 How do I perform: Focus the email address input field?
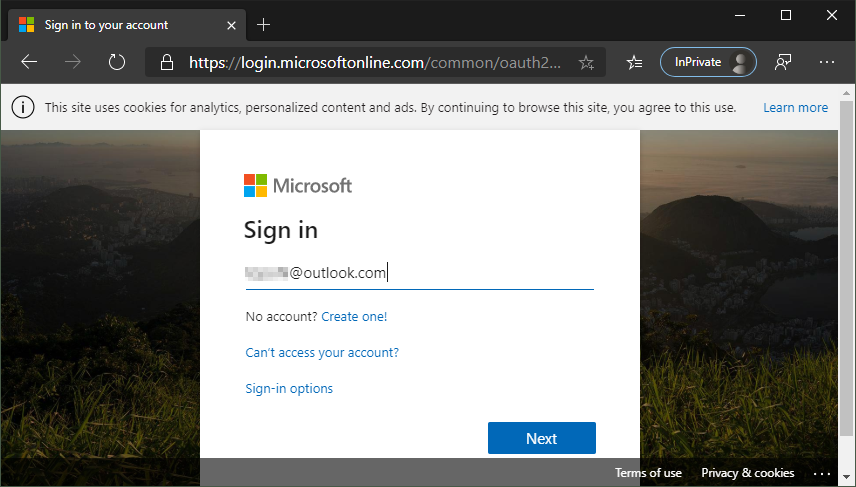[x=419, y=273]
